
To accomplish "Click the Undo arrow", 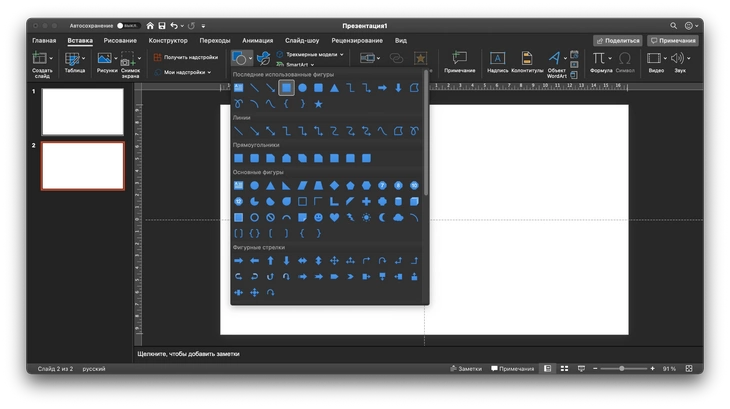I will click(x=174, y=26).
